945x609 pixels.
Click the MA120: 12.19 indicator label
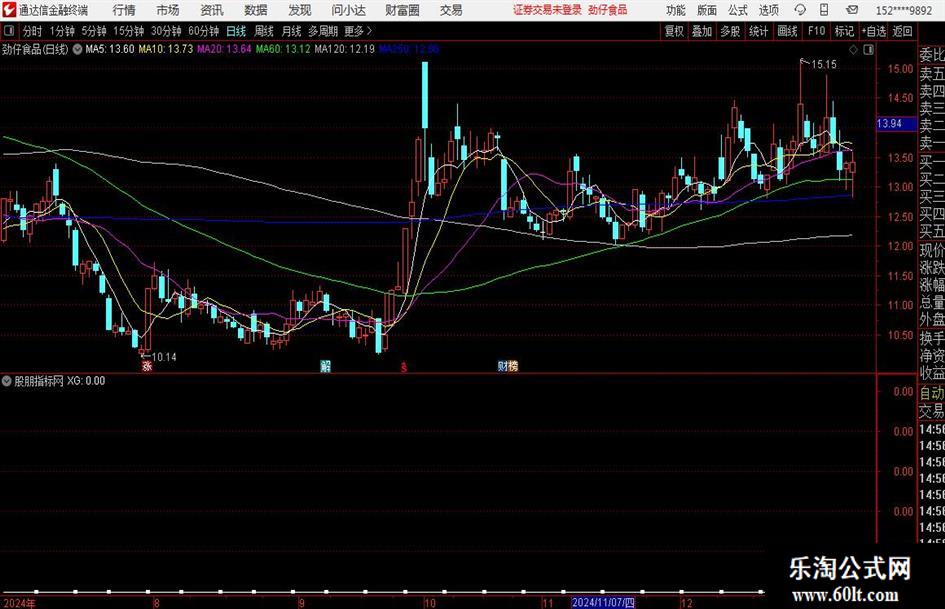pyautogui.click(x=344, y=49)
